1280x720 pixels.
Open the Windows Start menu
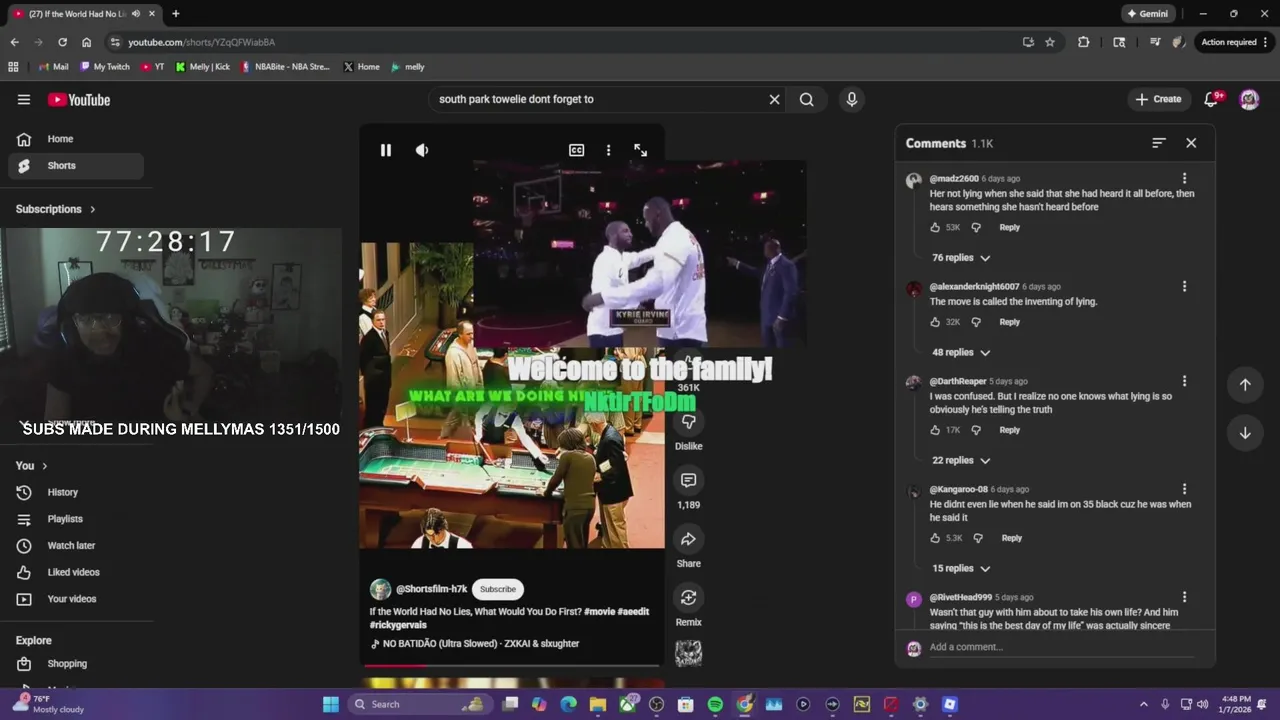coord(331,704)
